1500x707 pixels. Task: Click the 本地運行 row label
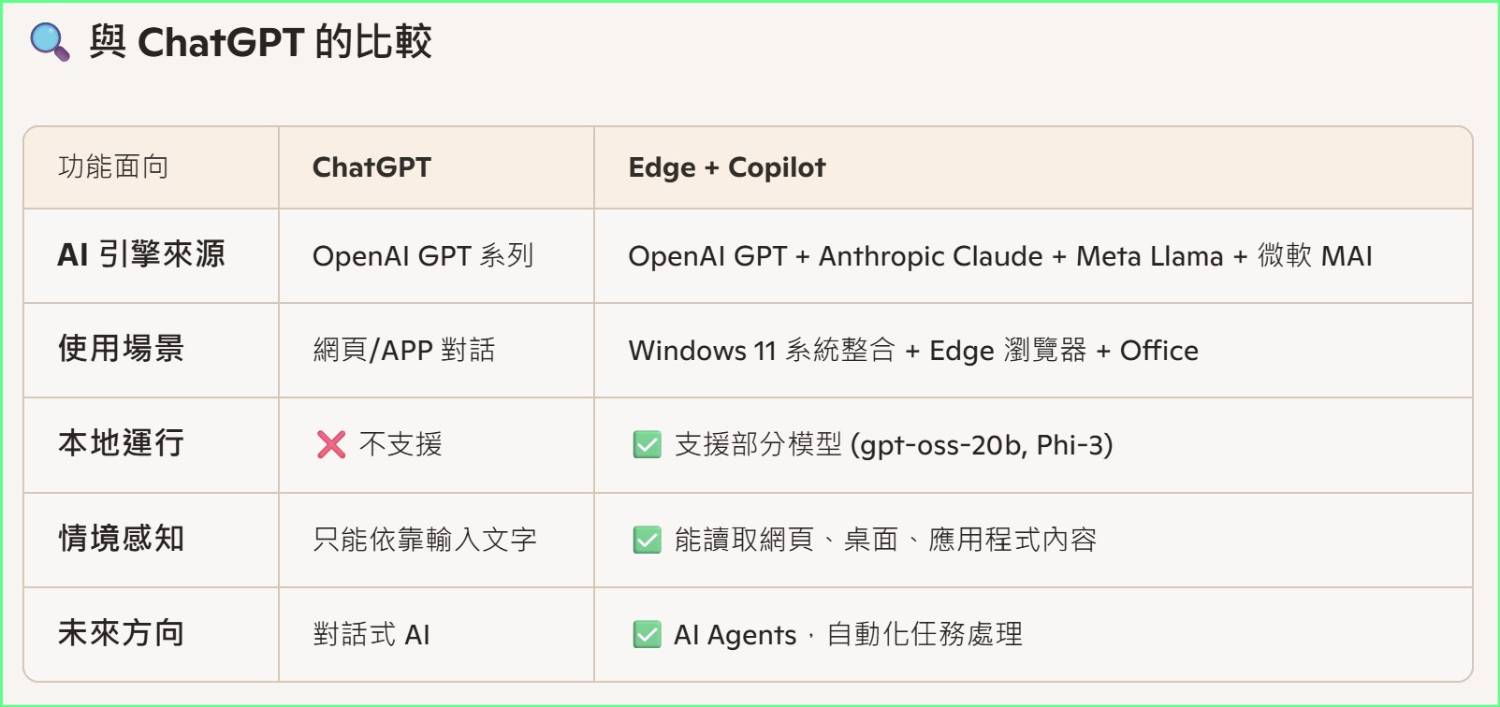(x=121, y=444)
